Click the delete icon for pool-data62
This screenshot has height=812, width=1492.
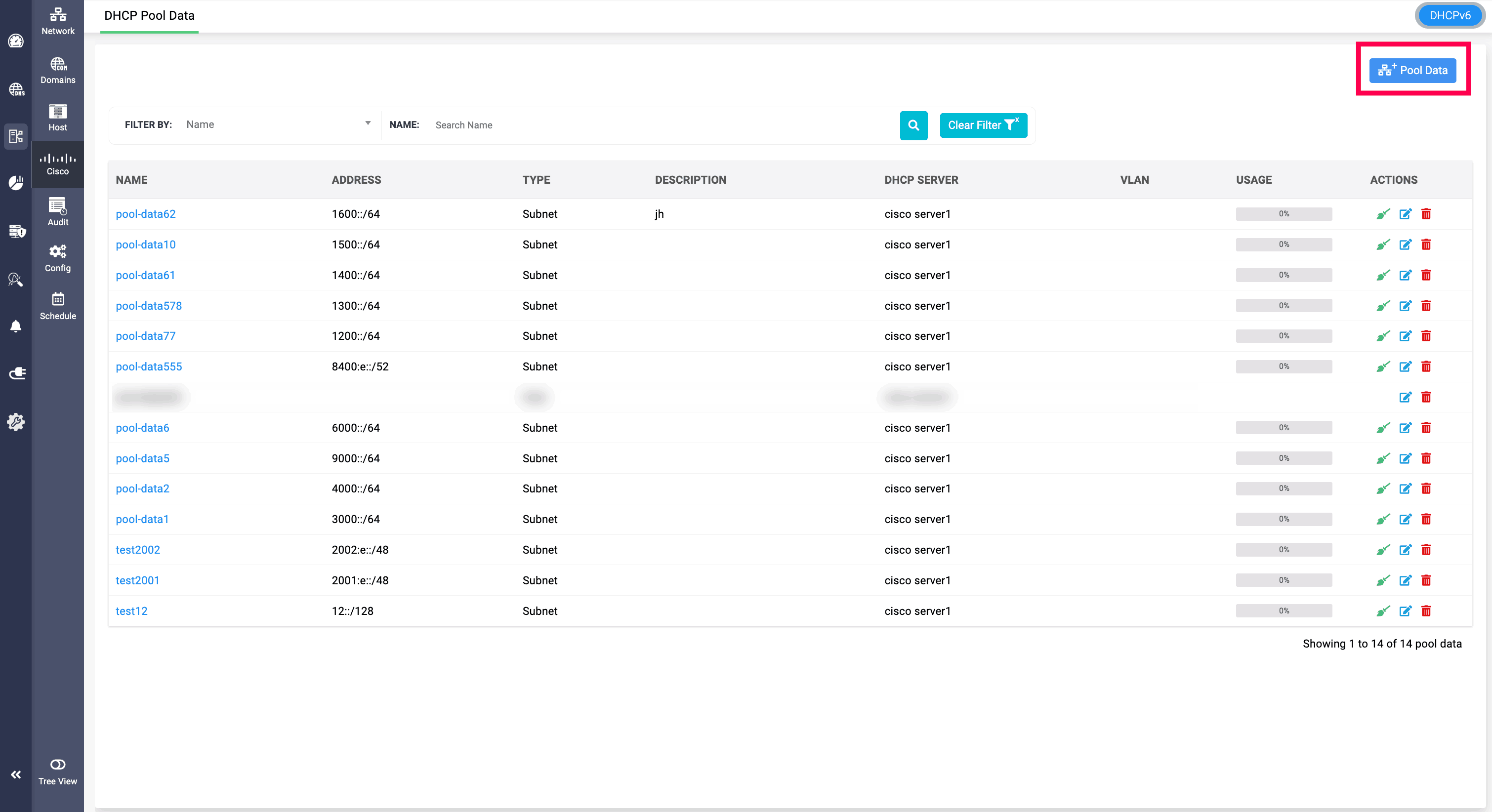tap(1426, 214)
